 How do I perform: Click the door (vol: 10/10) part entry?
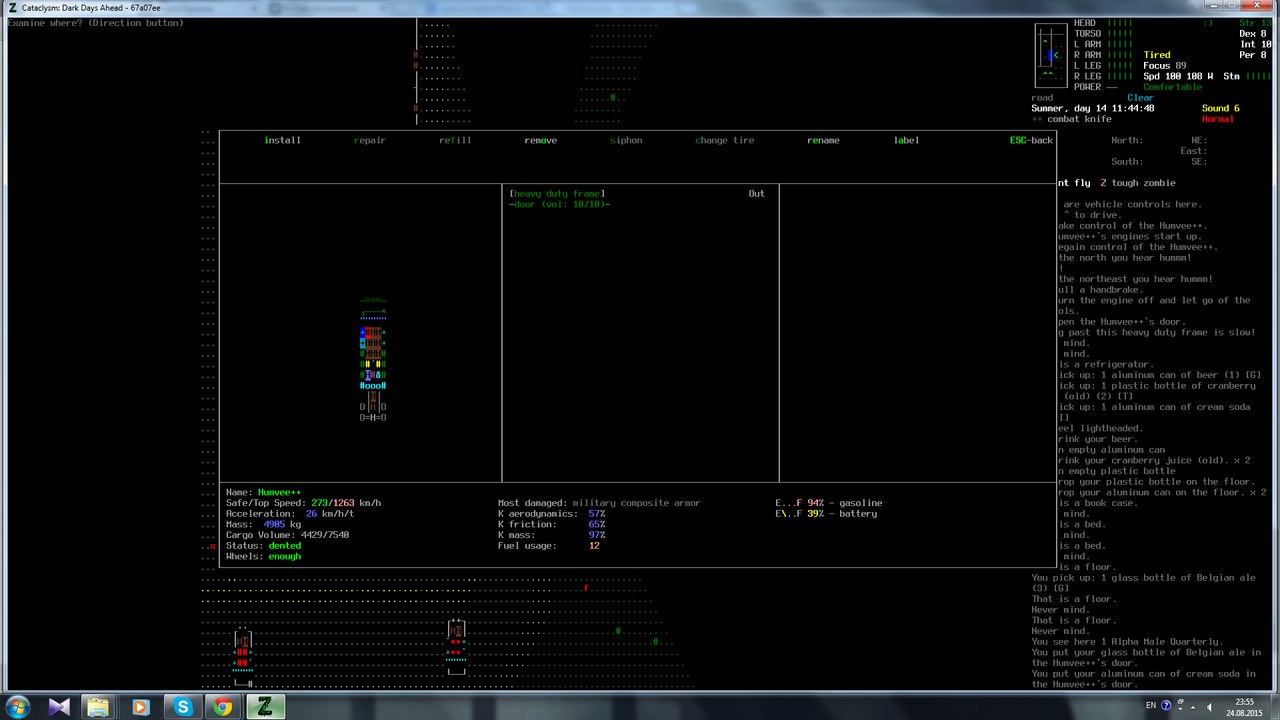coord(560,204)
